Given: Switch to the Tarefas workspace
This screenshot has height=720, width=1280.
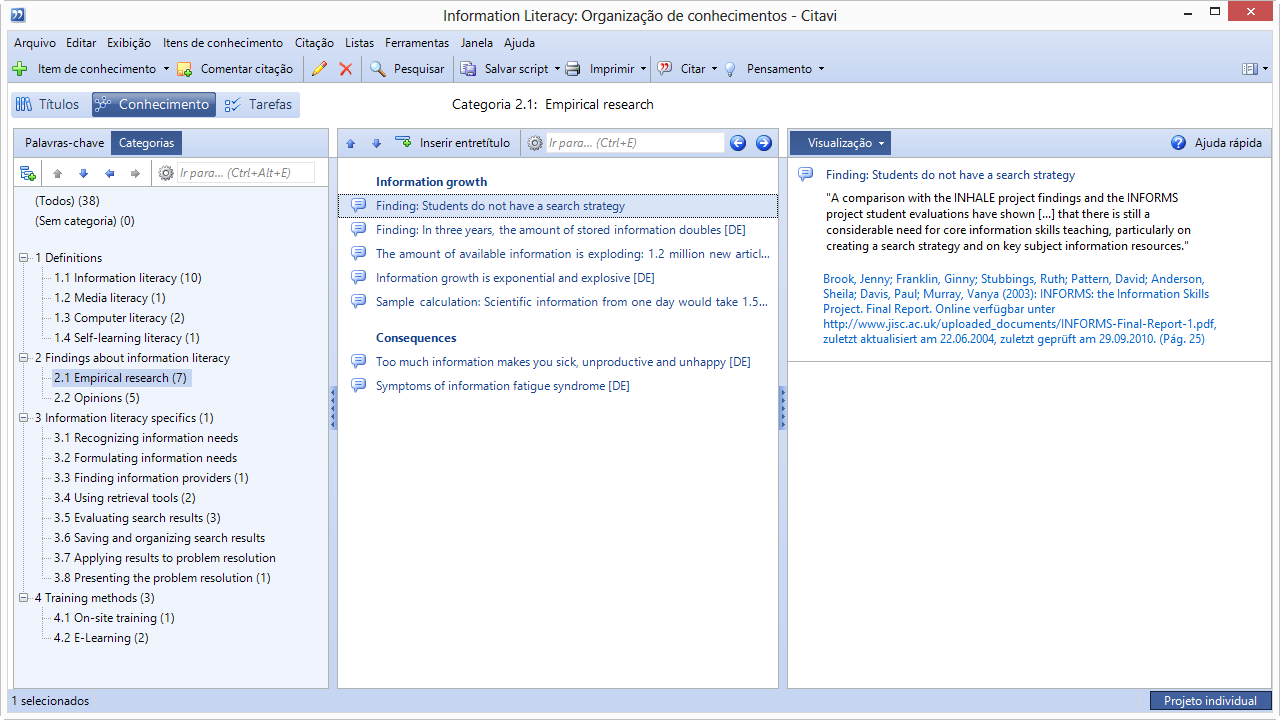Looking at the screenshot, I should [258, 104].
